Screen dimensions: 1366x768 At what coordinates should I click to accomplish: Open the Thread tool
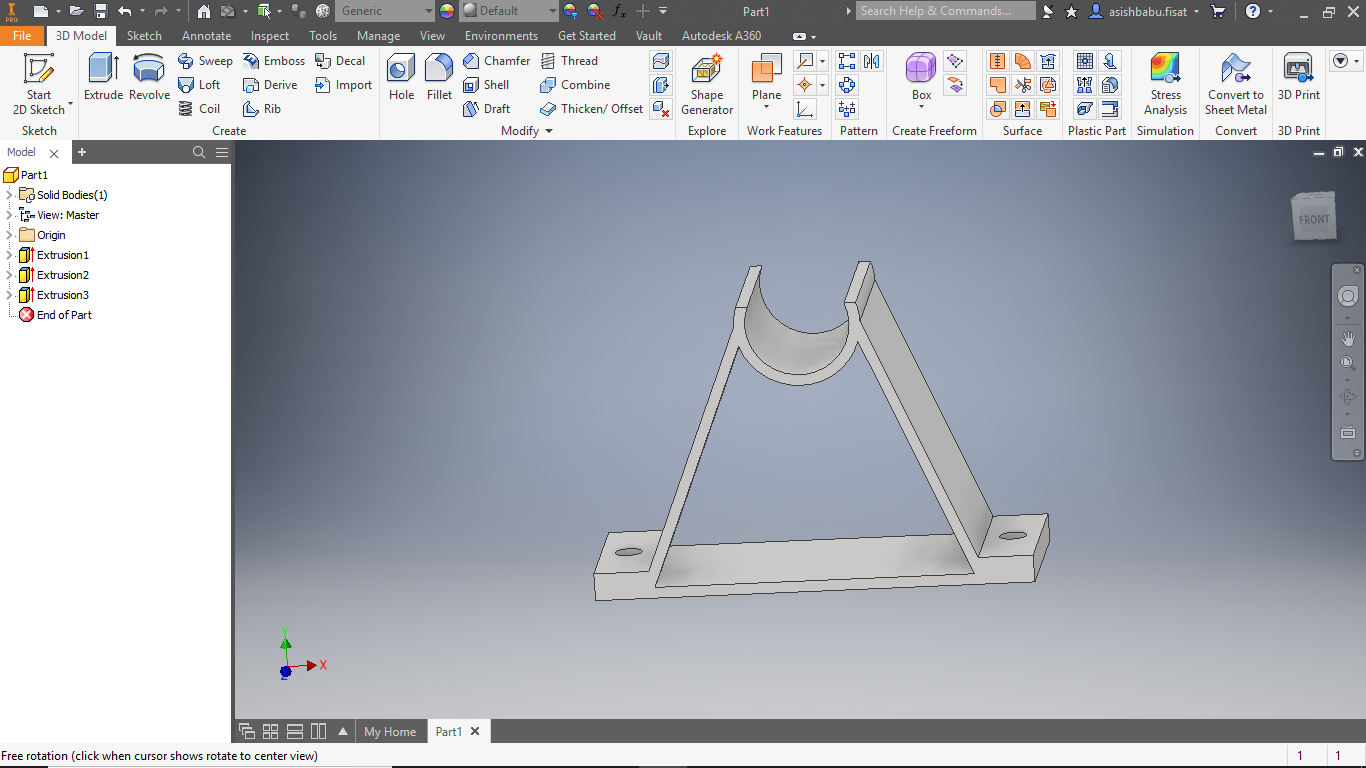[569, 61]
